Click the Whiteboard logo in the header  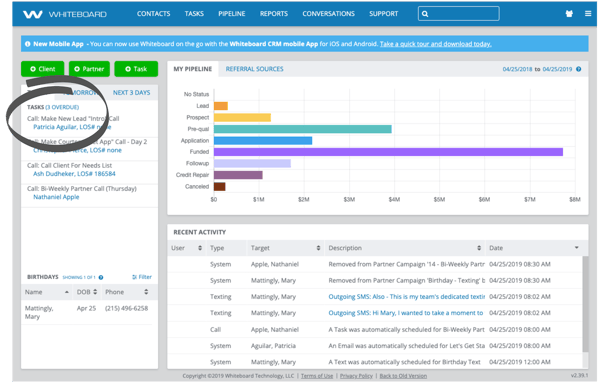click(65, 14)
